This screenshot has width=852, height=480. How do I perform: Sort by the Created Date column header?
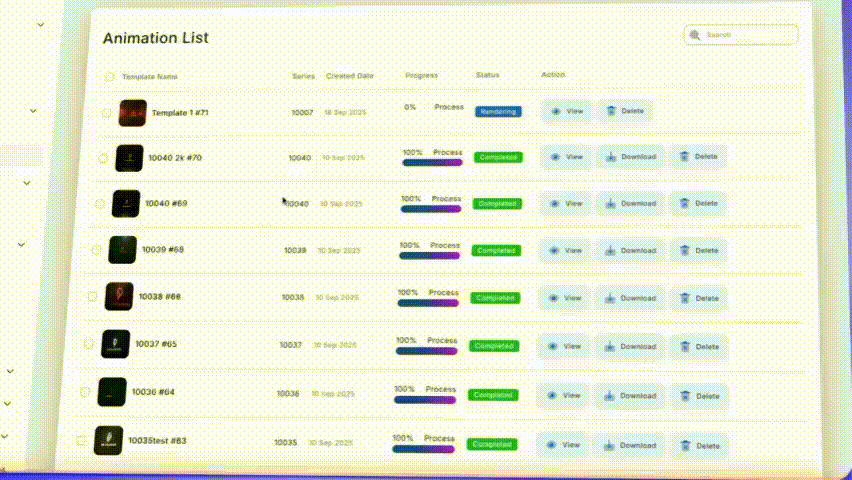(x=349, y=76)
